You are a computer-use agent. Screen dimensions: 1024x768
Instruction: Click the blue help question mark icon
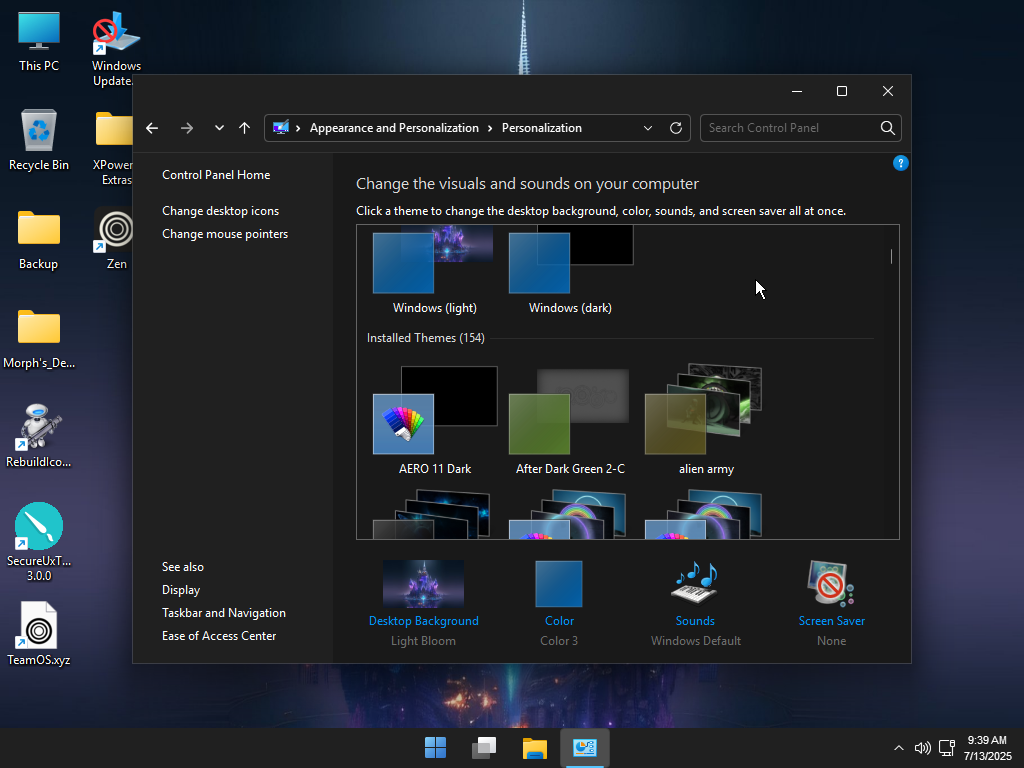901,163
